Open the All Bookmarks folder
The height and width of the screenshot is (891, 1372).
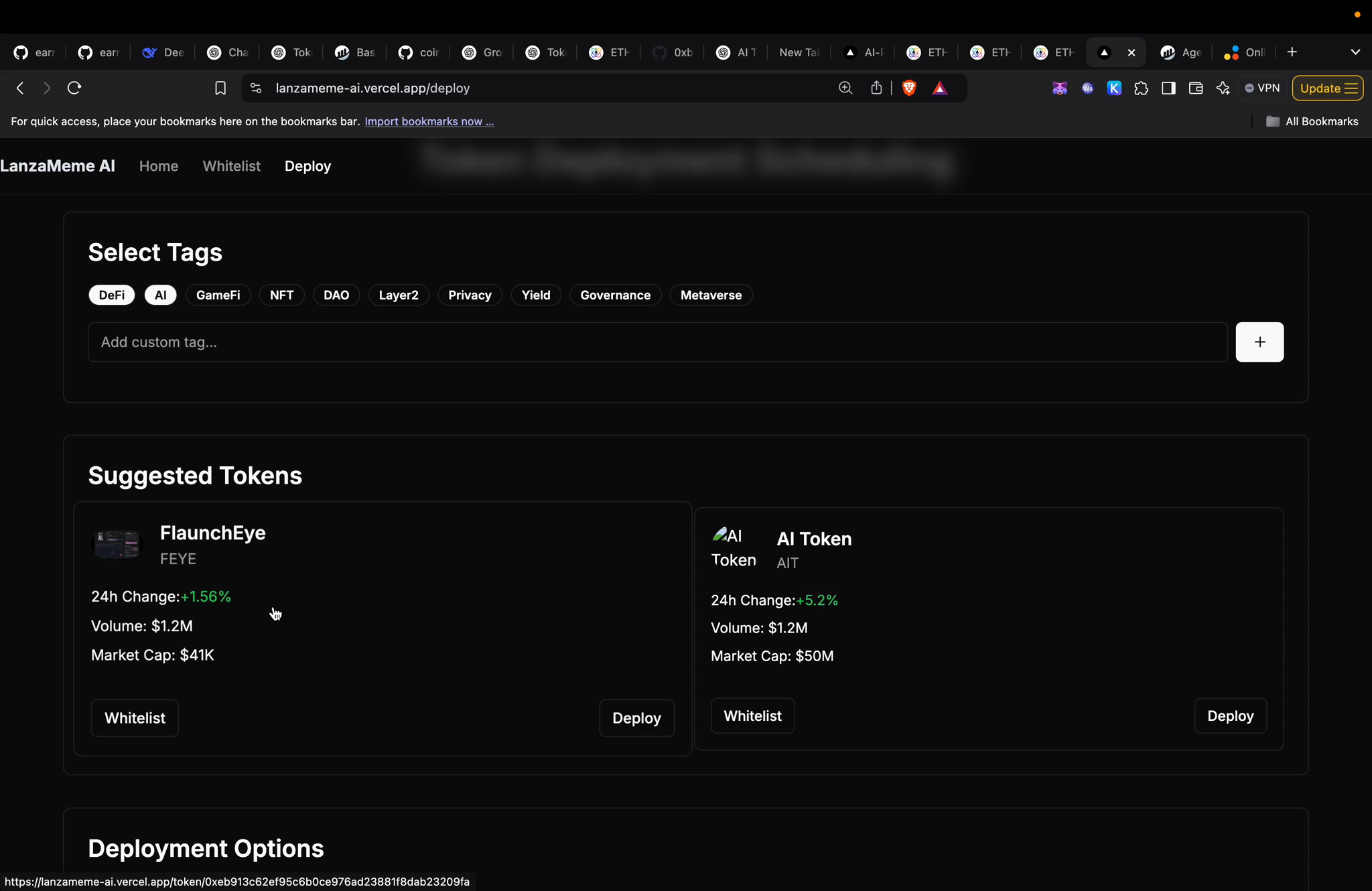point(1312,121)
